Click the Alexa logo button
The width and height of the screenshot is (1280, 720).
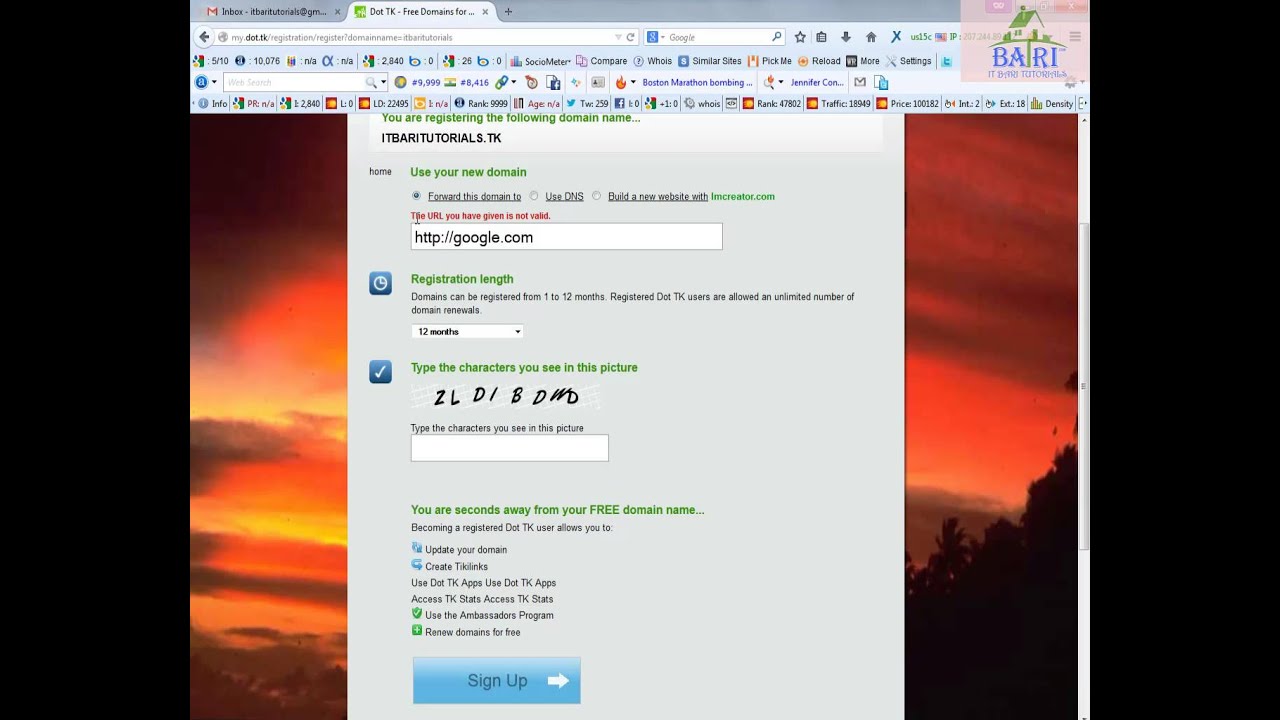201,82
